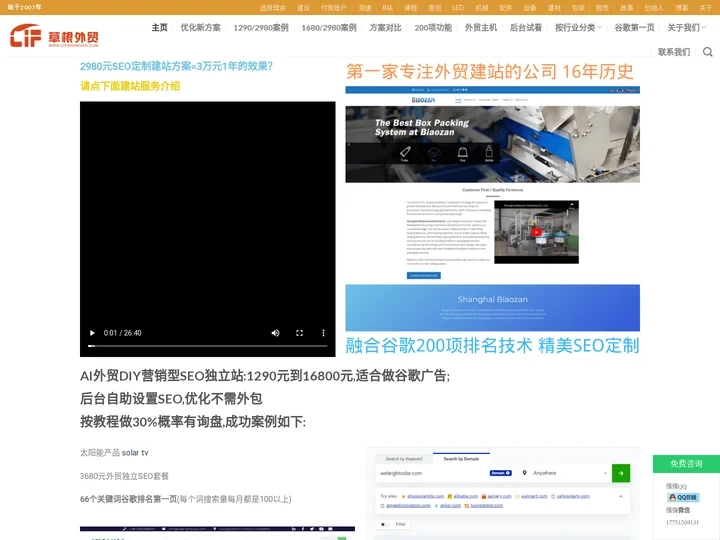Click 故事 in the top bar
This screenshot has width=720, height=540.
(x=626, y=8)
